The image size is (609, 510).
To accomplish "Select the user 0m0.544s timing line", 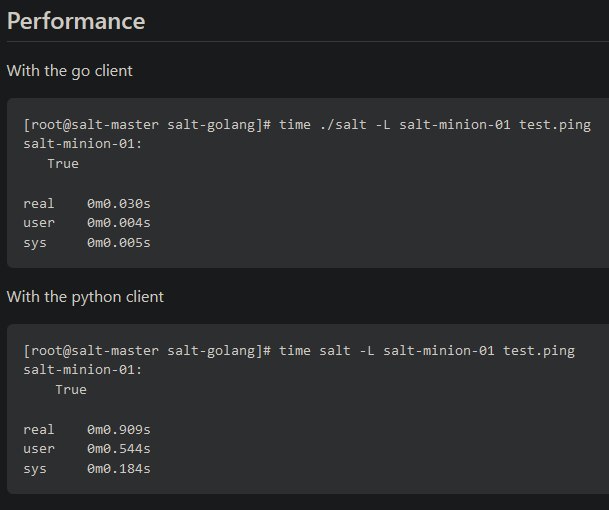I will point(87,449).
